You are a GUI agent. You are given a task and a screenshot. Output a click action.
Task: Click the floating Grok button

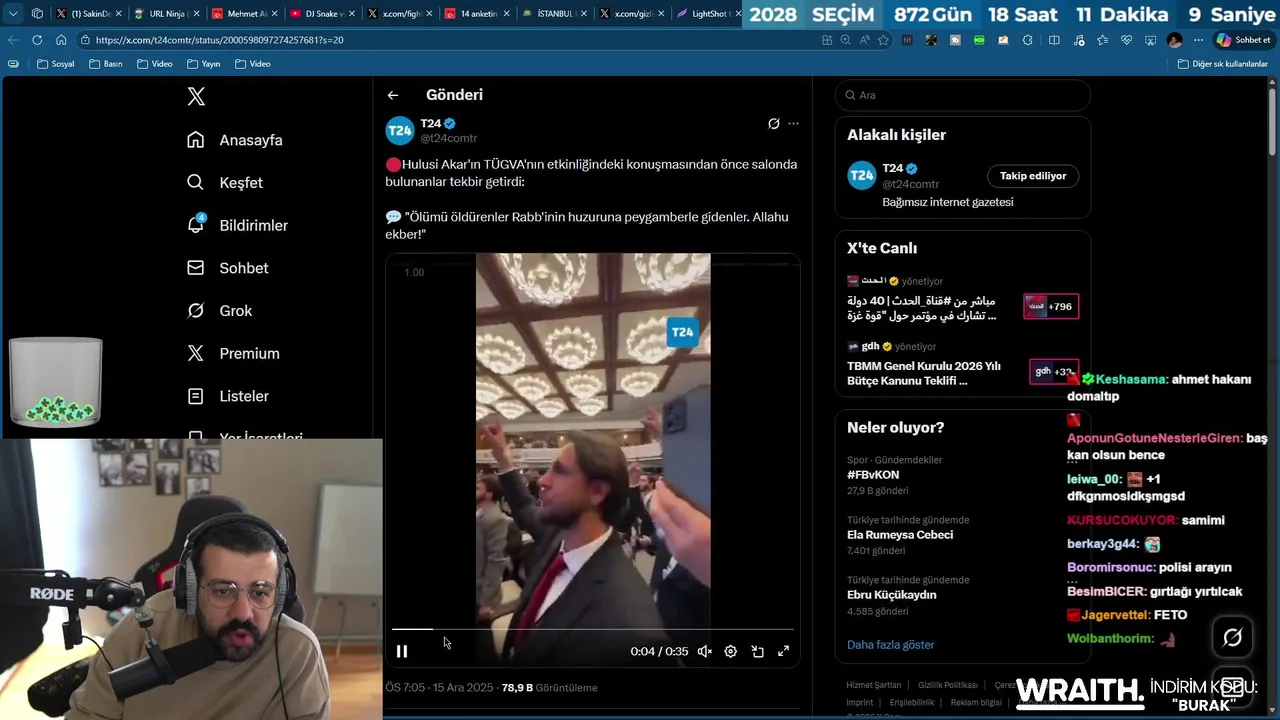click(x=1232, y=638)
